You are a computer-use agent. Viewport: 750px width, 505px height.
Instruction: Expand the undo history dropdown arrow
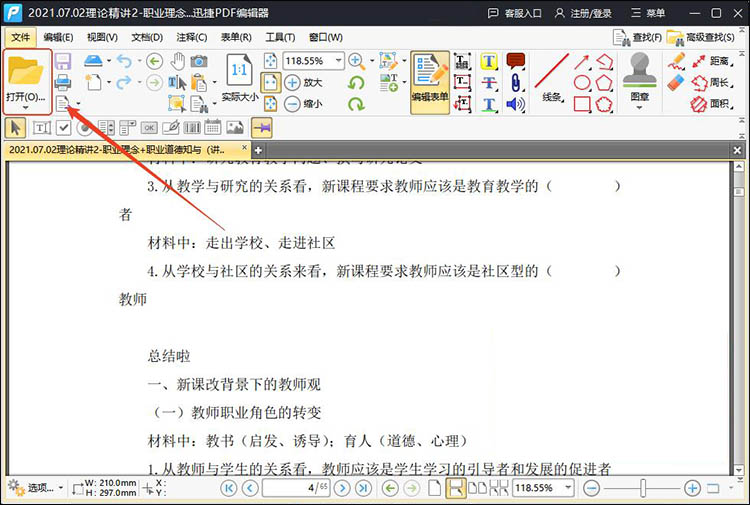[x=139, y=61]
